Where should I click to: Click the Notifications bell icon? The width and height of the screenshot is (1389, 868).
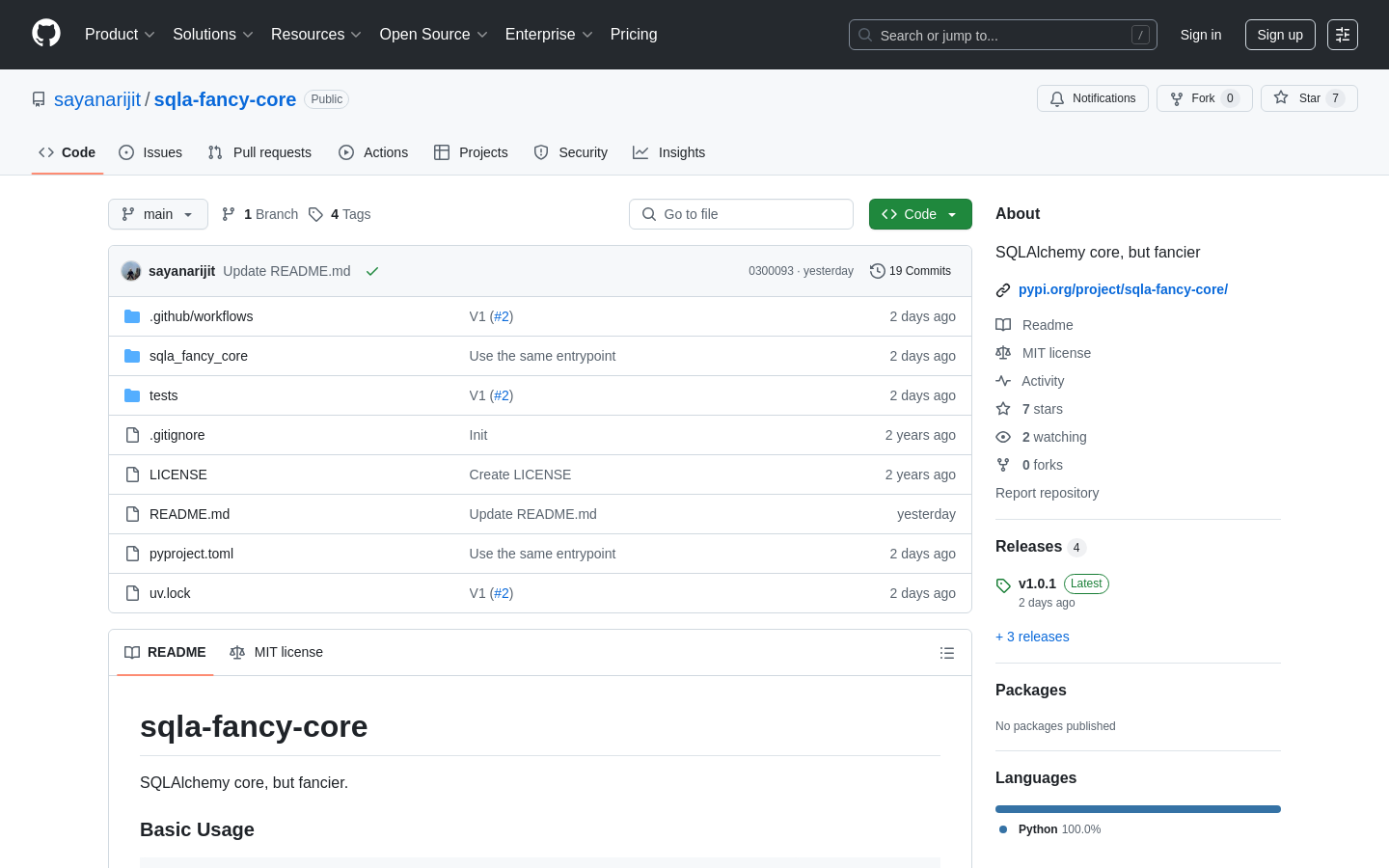tap(1057, 98)
